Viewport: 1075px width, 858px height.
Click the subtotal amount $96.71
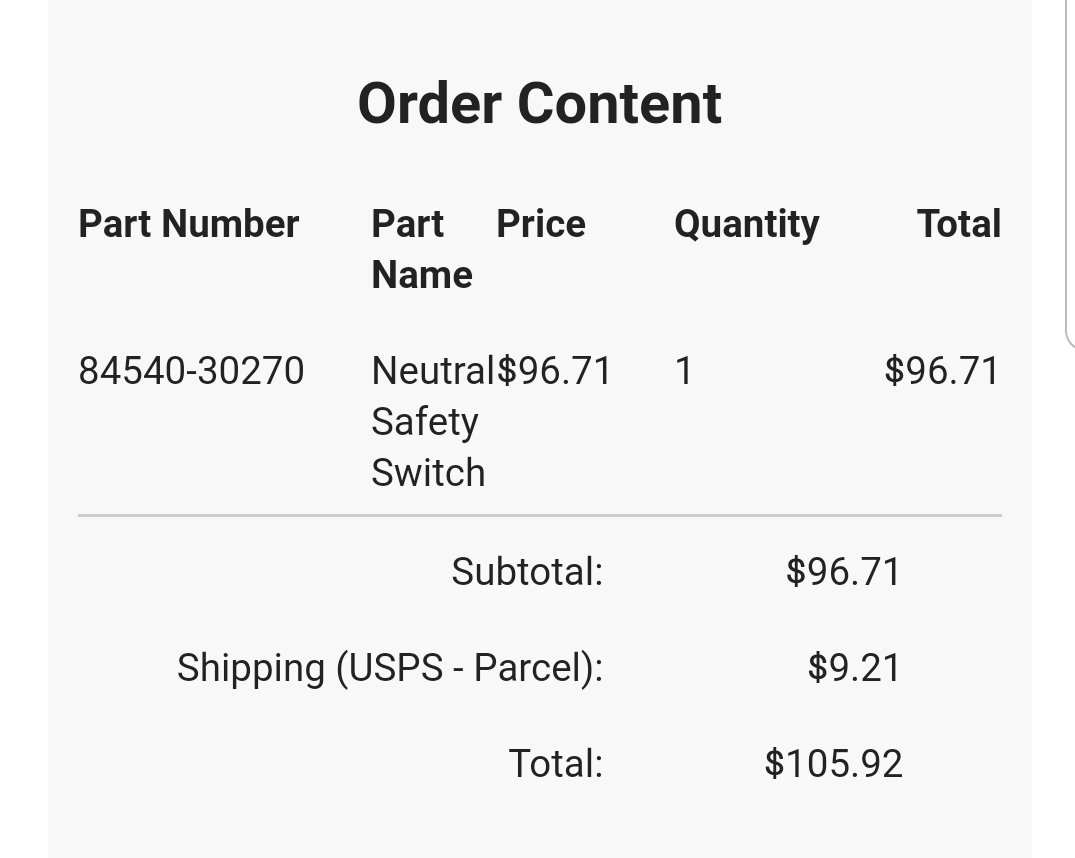pyautogui.click(x=843, y=571)
